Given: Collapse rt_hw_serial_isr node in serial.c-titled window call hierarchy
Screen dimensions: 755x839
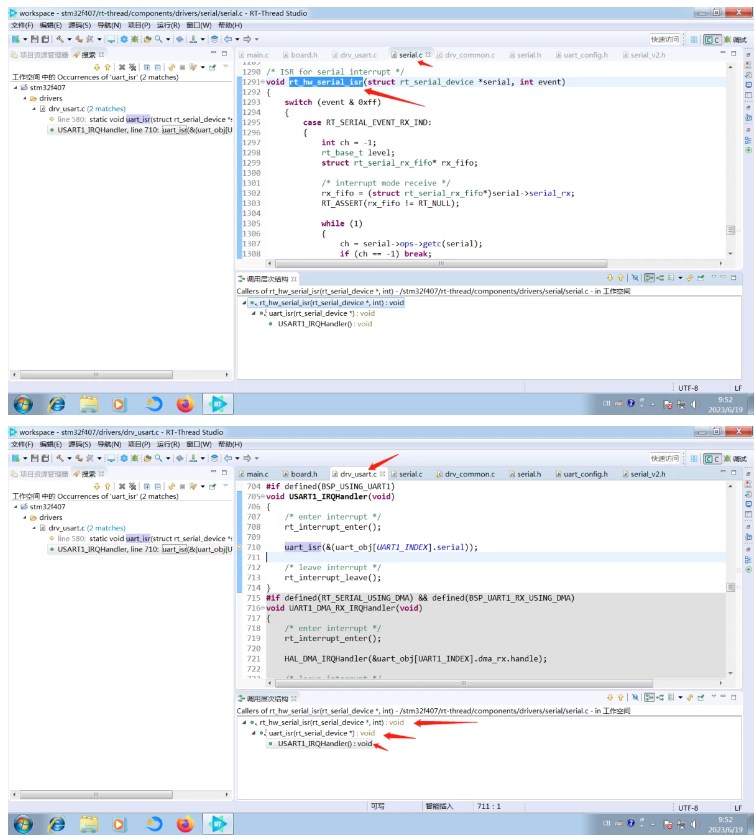Looking at the screenshot, I should [x=245, y=303].
